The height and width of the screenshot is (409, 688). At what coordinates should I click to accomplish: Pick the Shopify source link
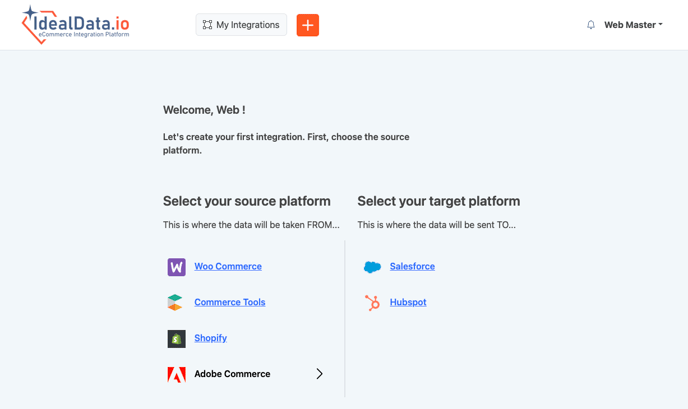coord(210,338)
